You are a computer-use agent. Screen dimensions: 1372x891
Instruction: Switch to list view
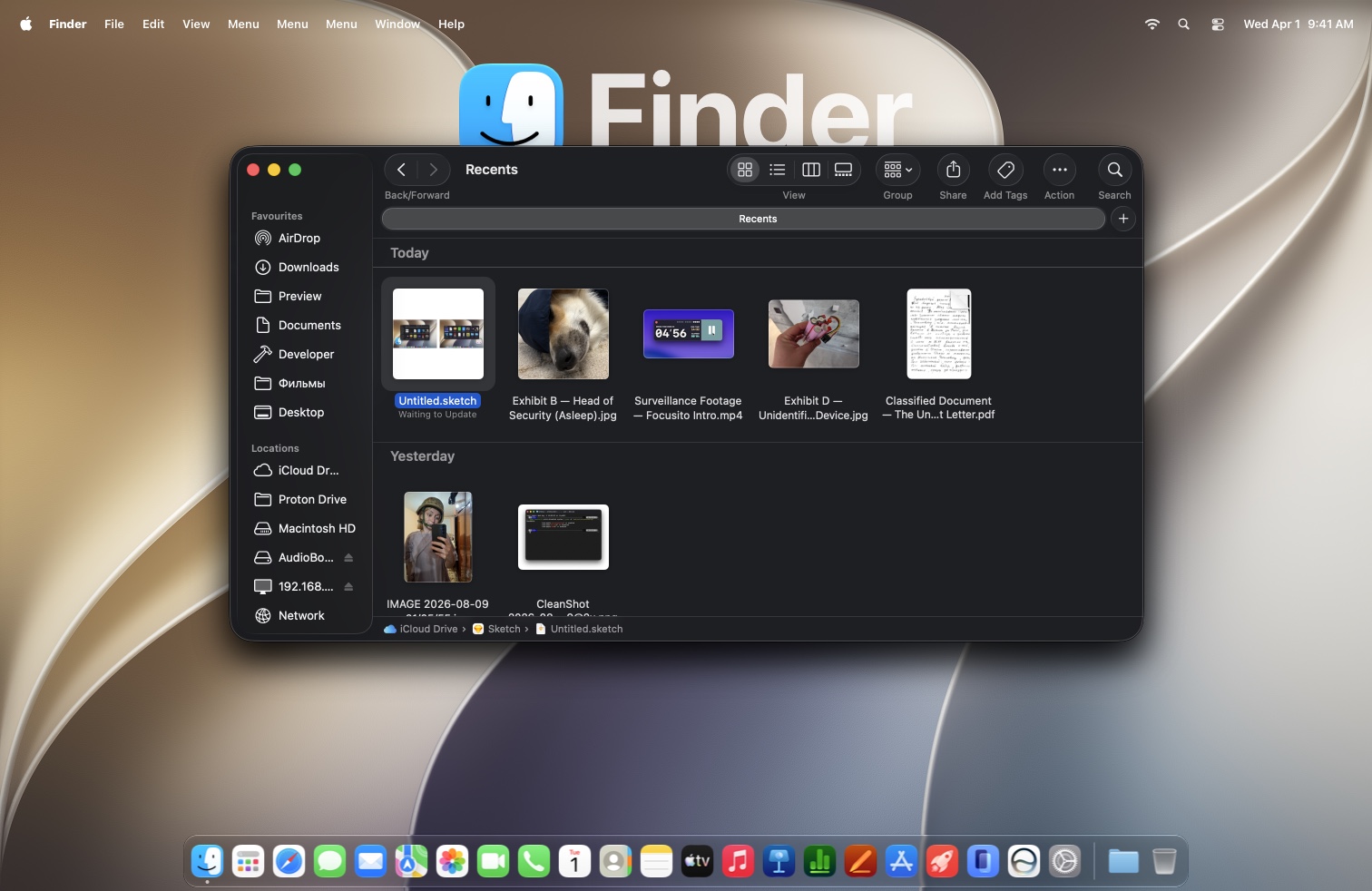778,170
